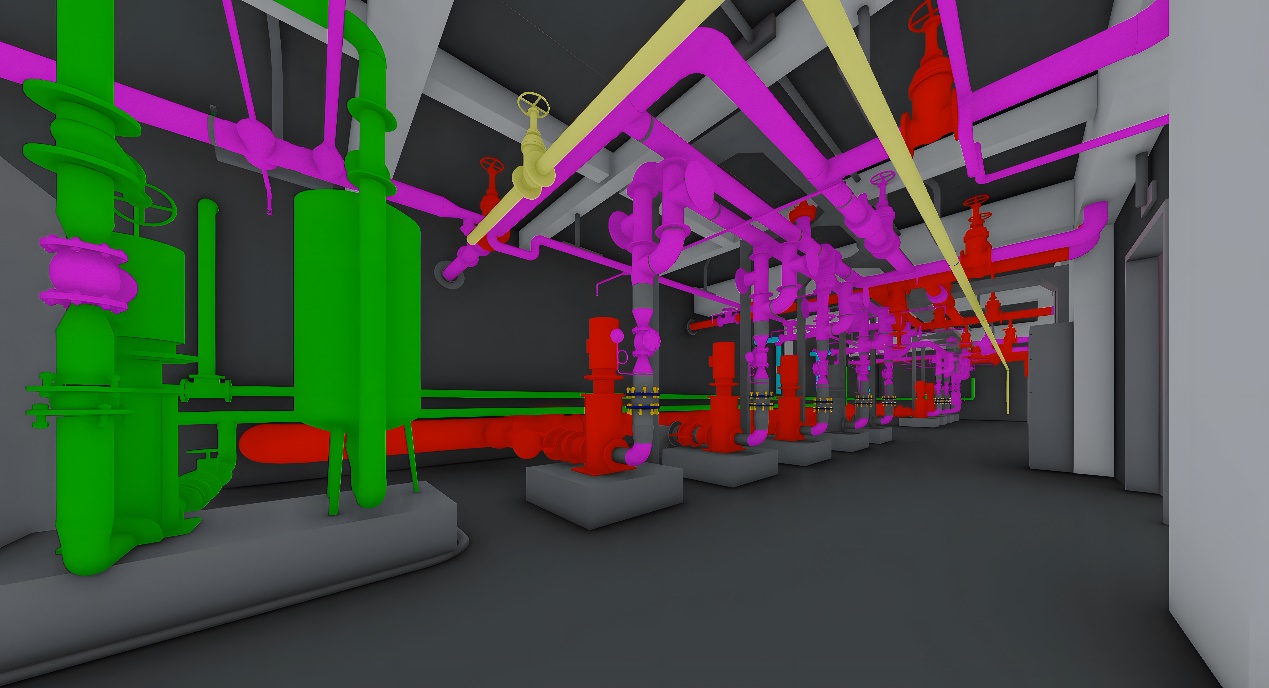Click the large green cylindrical tank
Screen dimensions: 1269x688
[355, 300]
